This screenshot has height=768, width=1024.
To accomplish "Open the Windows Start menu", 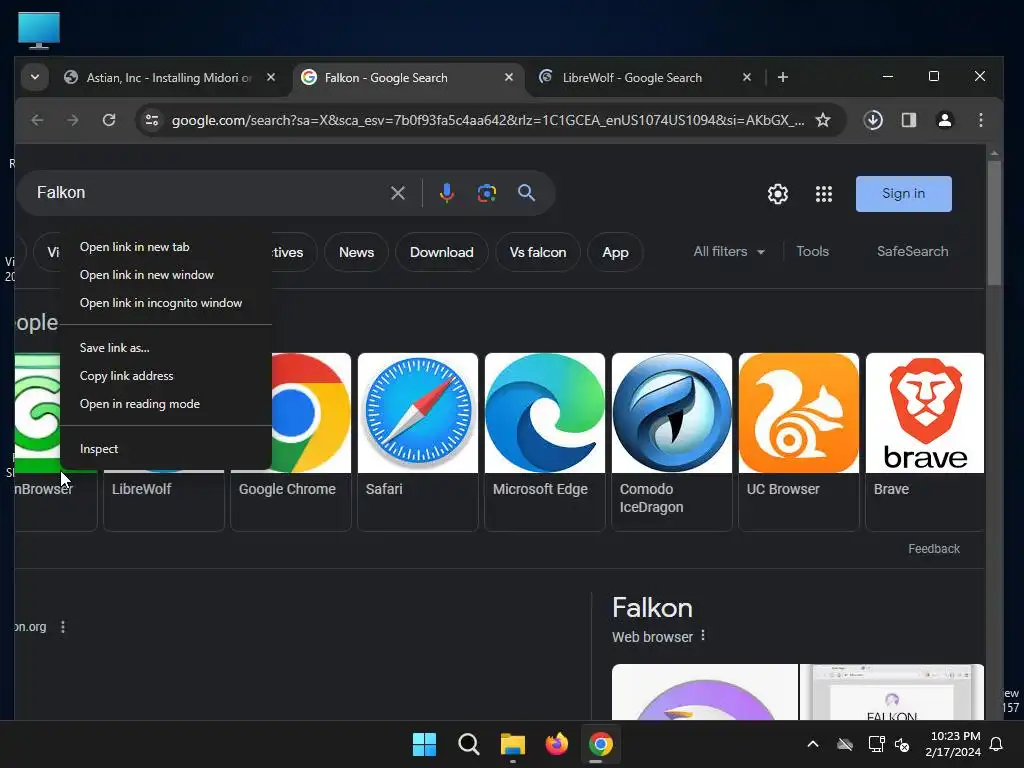I will click(424, 744).
